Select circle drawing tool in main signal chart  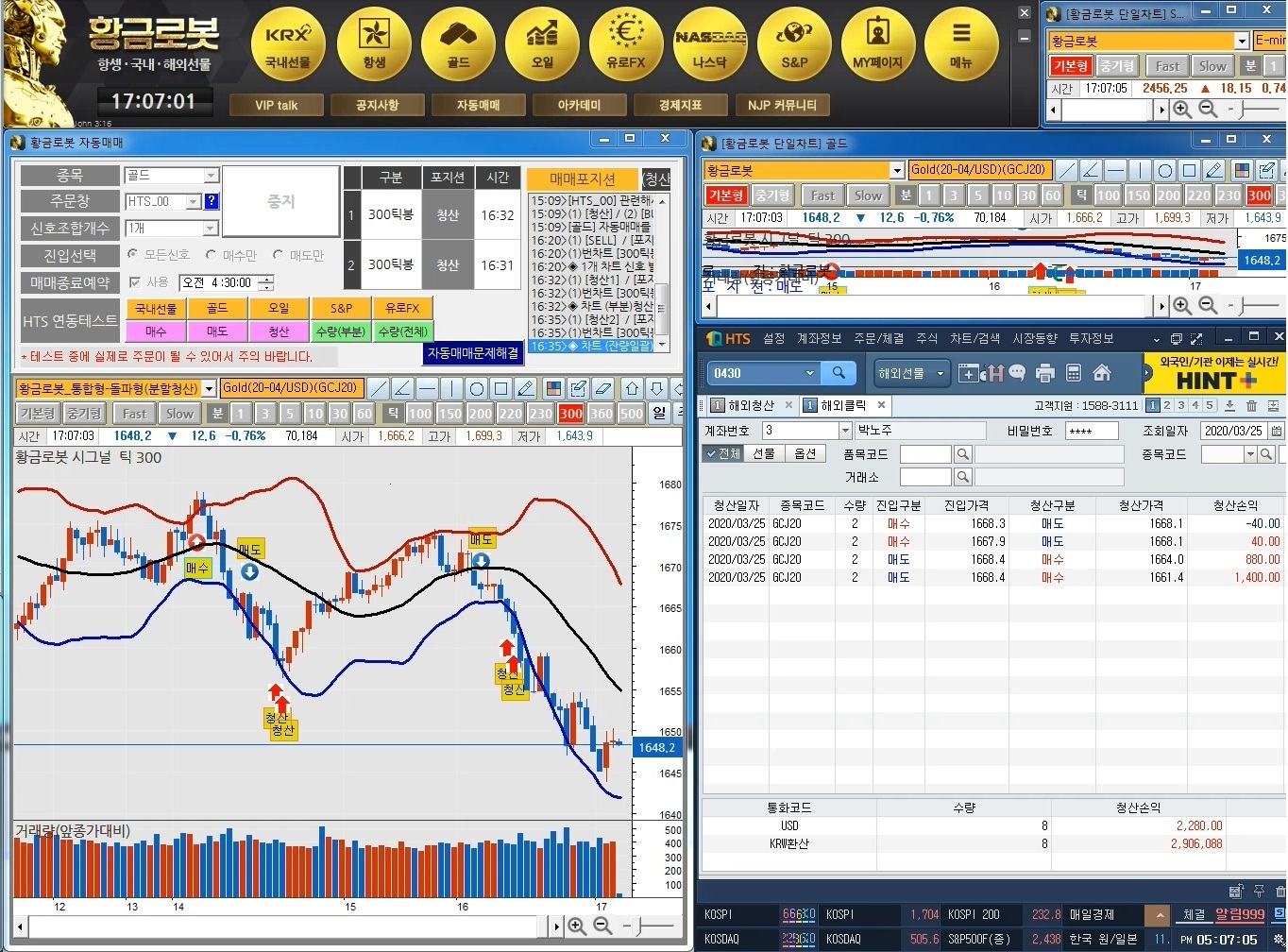tap(477, 388)
